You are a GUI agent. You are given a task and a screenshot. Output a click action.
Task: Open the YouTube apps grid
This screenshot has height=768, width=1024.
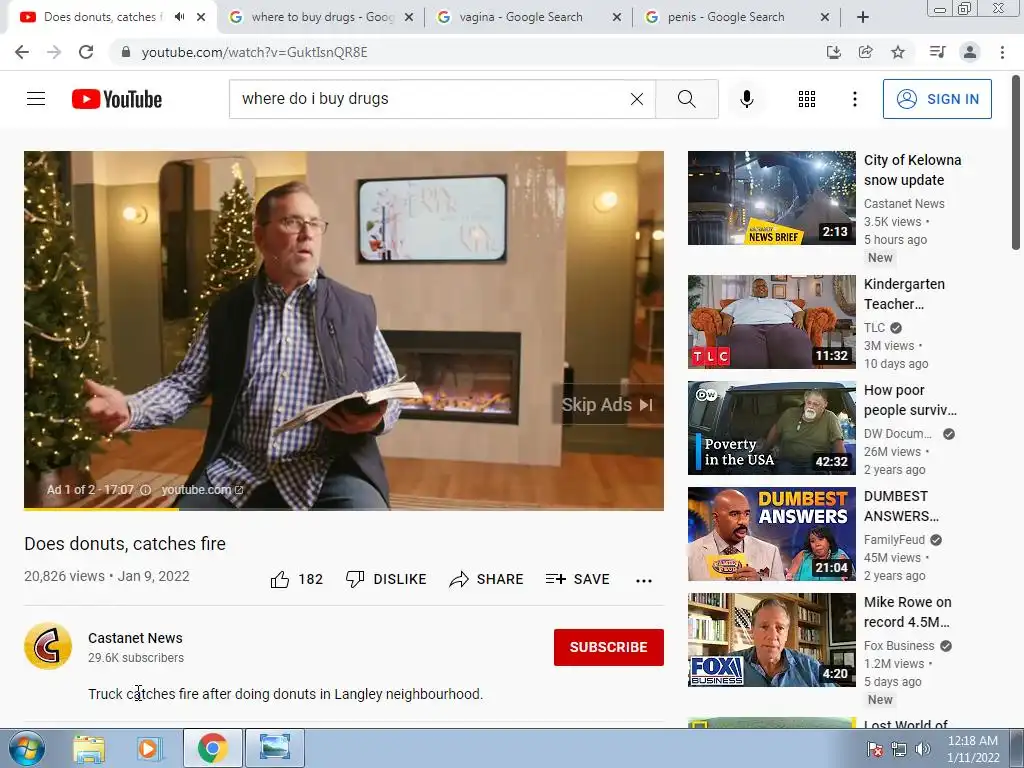pos(807,99)
